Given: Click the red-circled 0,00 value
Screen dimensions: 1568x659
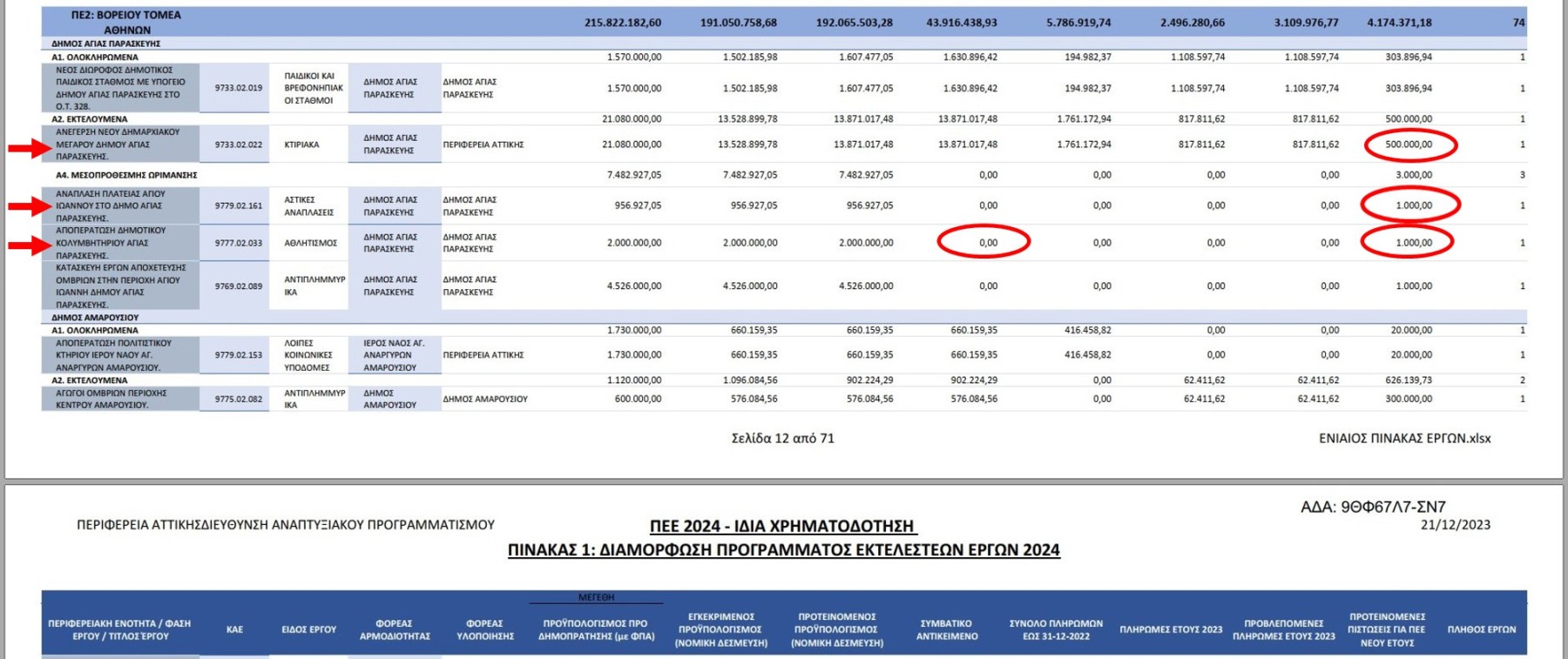Looking at the screenshot, I should pos(985,243).
